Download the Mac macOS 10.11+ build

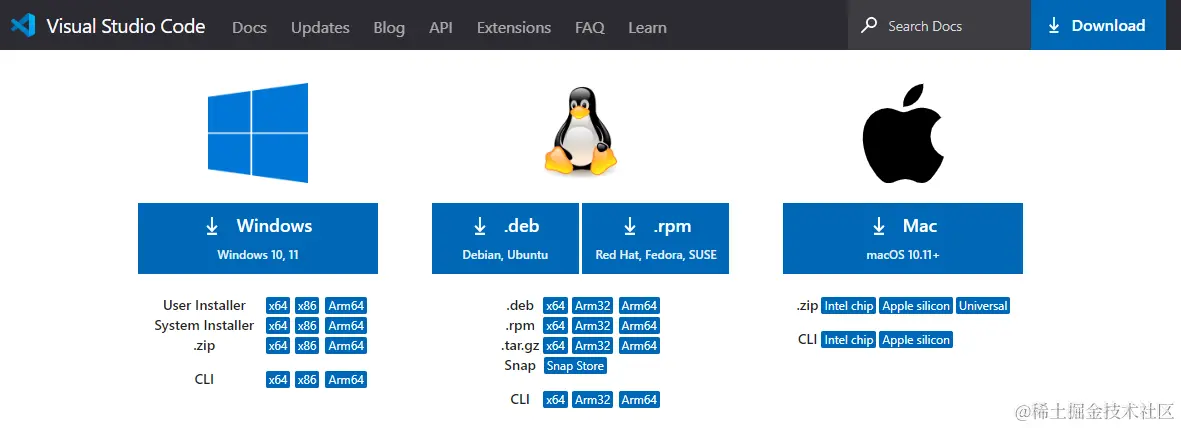903,238
